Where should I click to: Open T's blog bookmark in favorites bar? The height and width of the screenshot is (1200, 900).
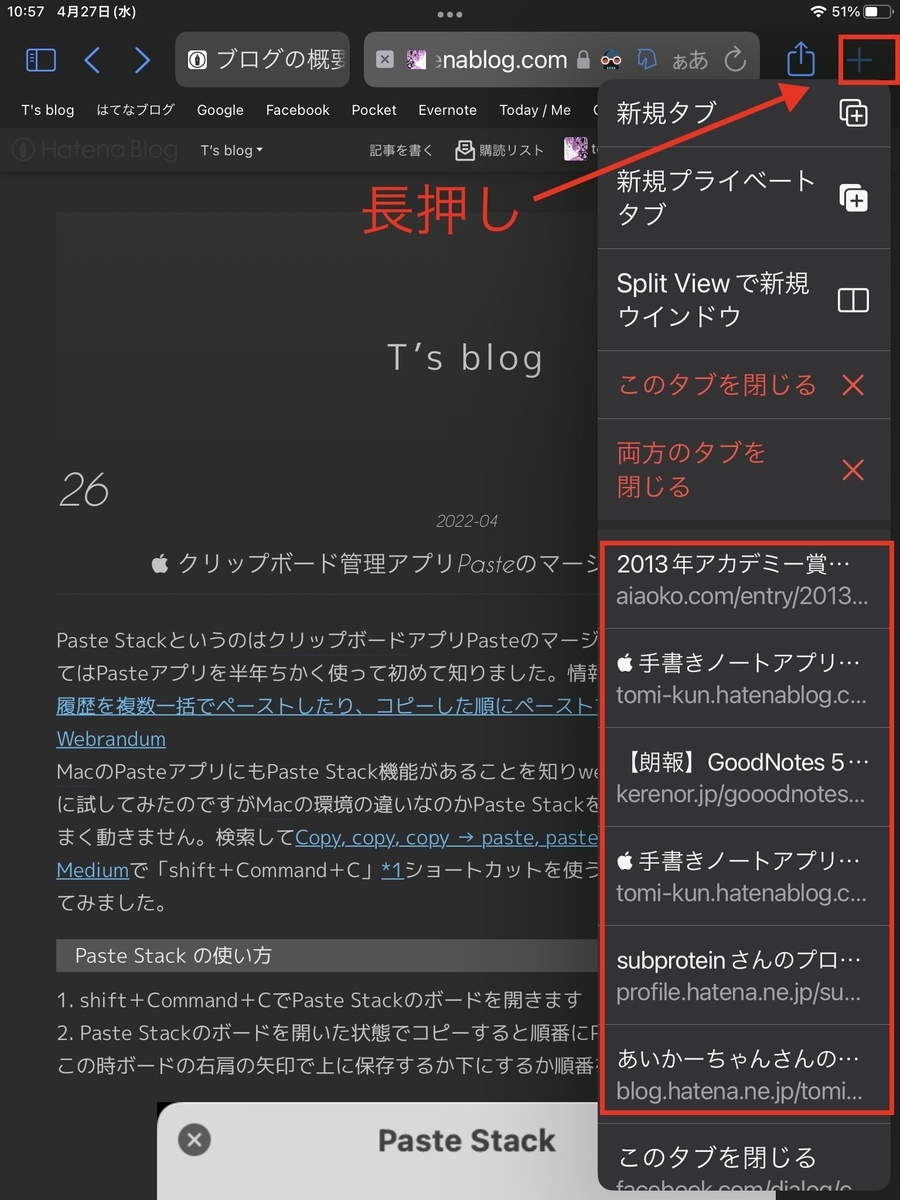(48, 110)
